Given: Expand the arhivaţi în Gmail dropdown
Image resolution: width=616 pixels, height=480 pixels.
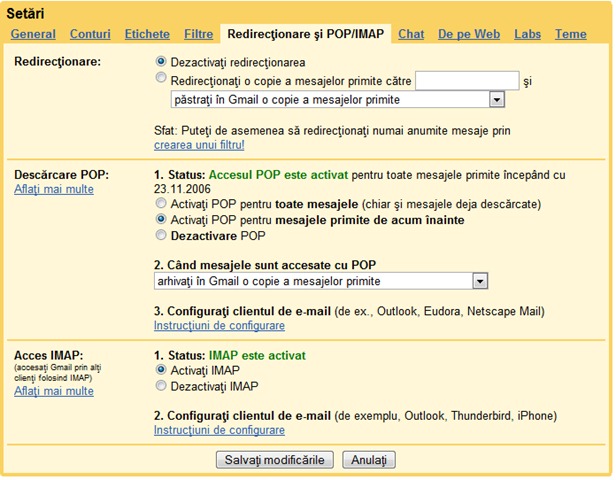Looking at the screenshot, I should click(321, 281).
